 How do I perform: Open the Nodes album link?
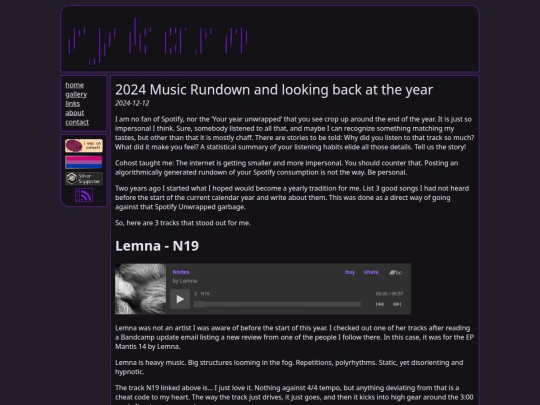point(181,272)
